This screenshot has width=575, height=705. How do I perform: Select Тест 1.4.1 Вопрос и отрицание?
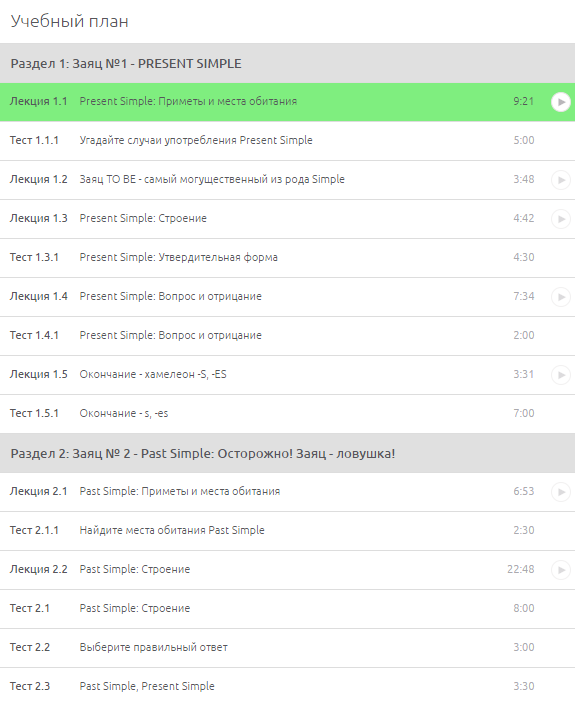(287, 336)
